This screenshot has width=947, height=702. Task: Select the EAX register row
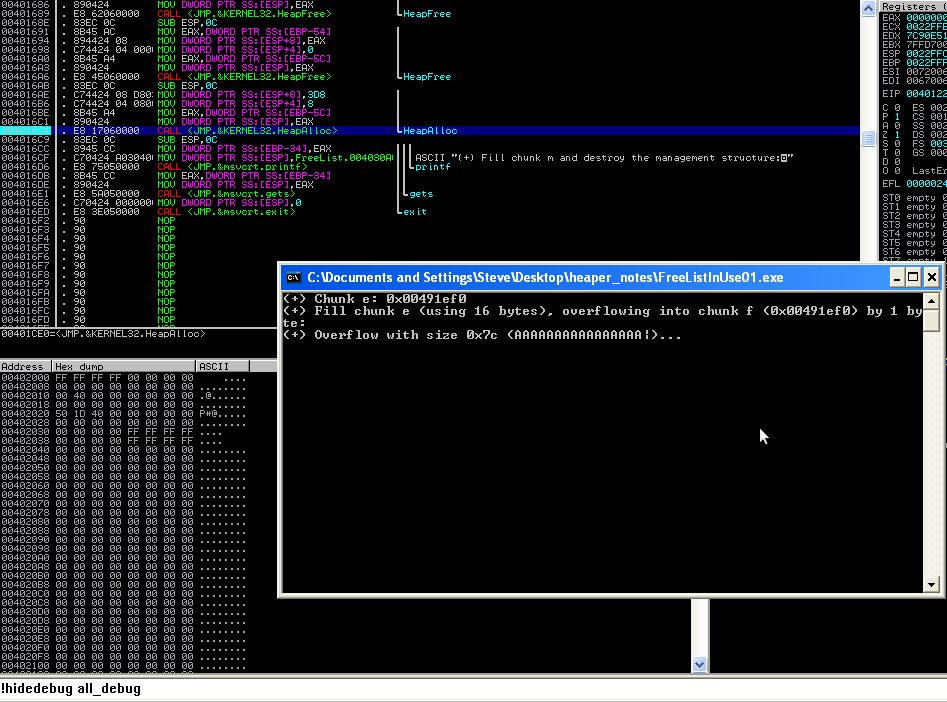pyautogui.click(x=914, y=18)
